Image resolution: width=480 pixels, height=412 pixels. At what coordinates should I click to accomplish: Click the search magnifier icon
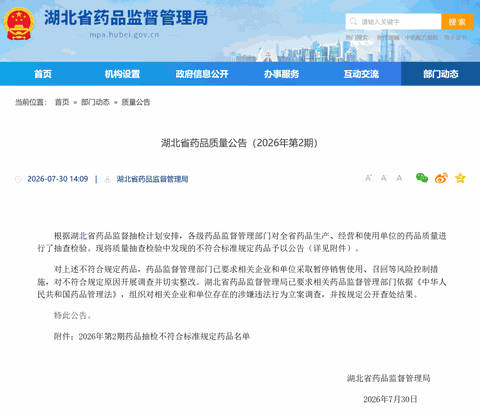point(353,22)
